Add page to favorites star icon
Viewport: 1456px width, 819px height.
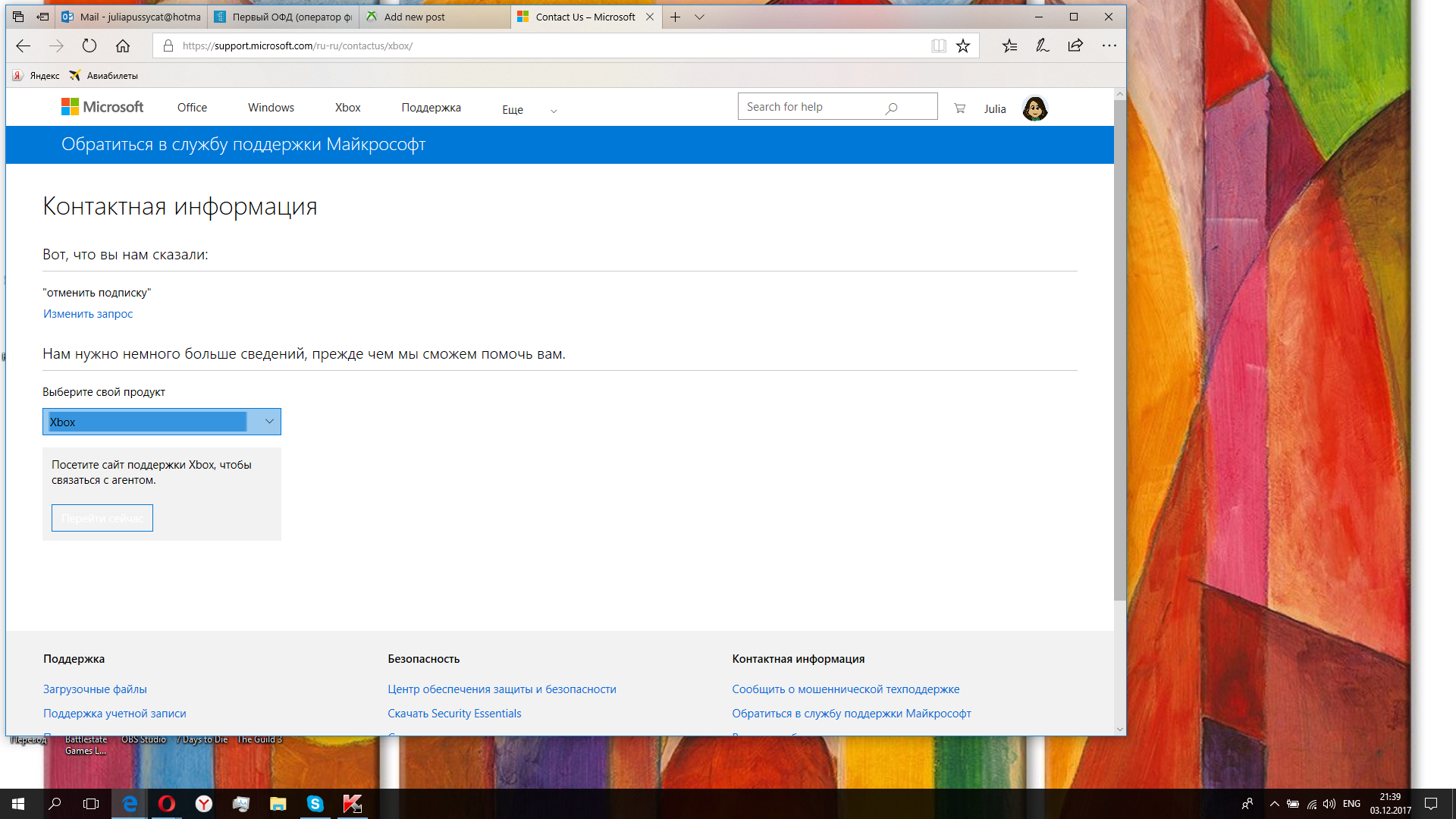click(963, 45)
